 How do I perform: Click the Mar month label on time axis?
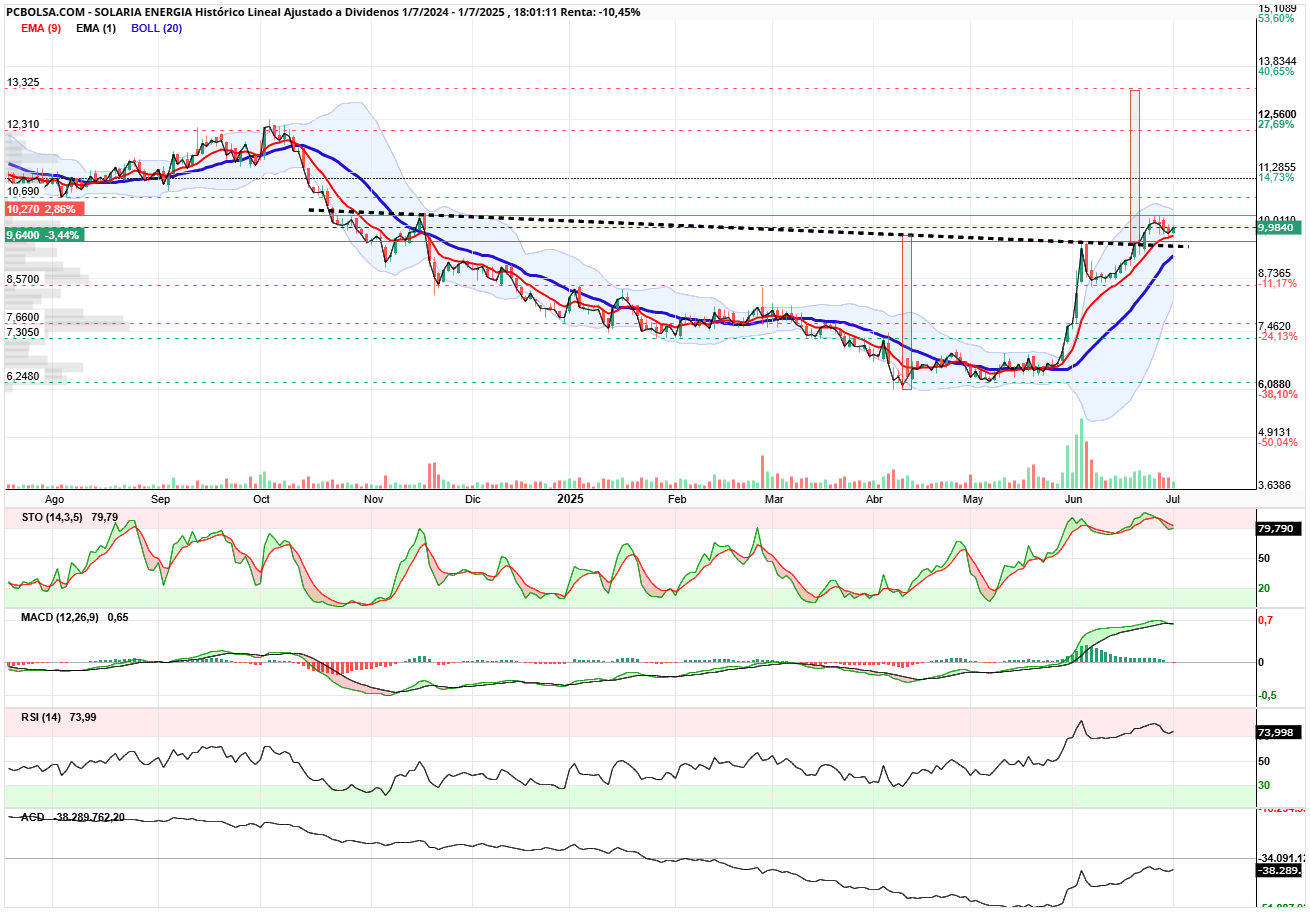773,498
